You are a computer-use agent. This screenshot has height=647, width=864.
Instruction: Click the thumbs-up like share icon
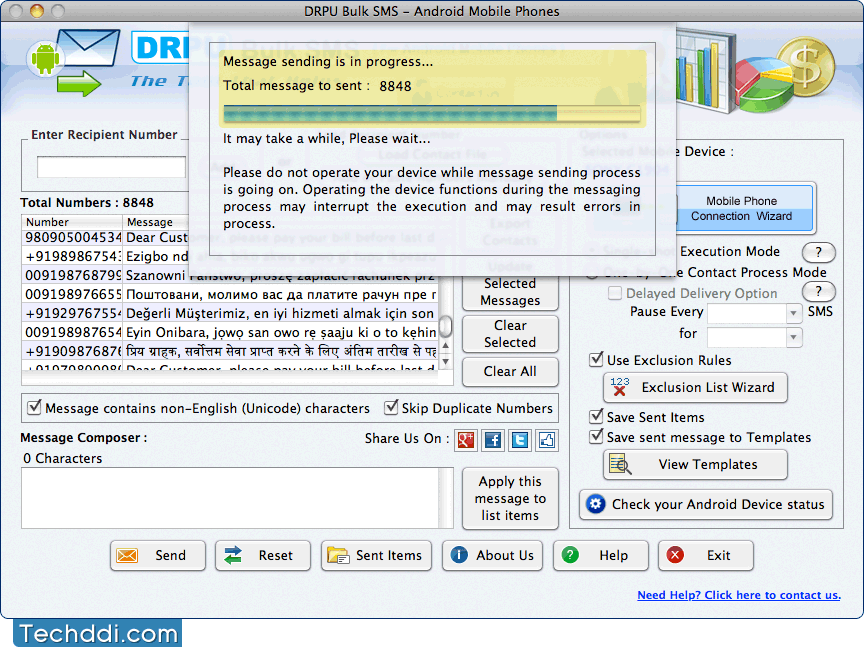(x=547, y=440)
